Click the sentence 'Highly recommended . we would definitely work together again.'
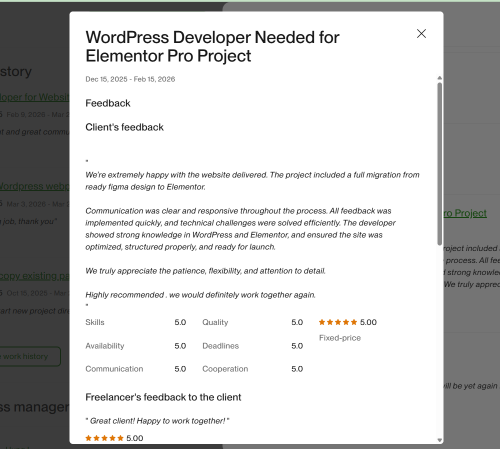Image resolution: width=500 pixels, height=449 pixels. (x=200, y=295)
